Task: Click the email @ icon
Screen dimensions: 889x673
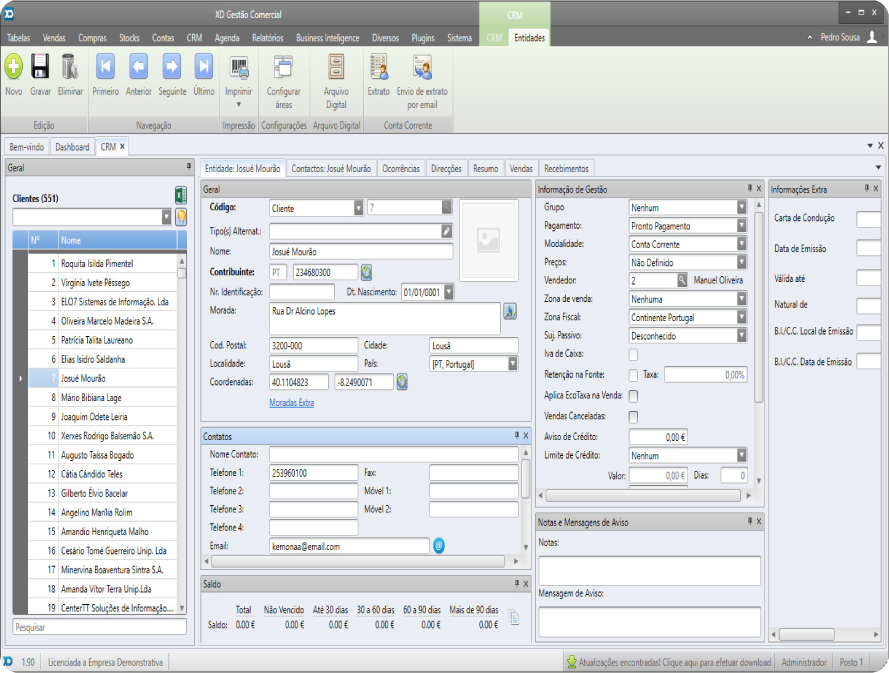Action: click(x=438, y=546)
